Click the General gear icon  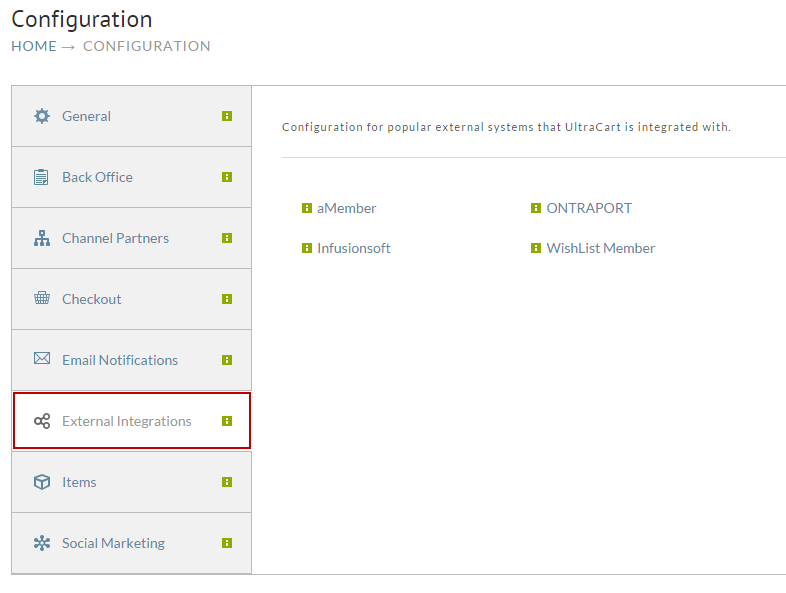(x=42, y=116)
